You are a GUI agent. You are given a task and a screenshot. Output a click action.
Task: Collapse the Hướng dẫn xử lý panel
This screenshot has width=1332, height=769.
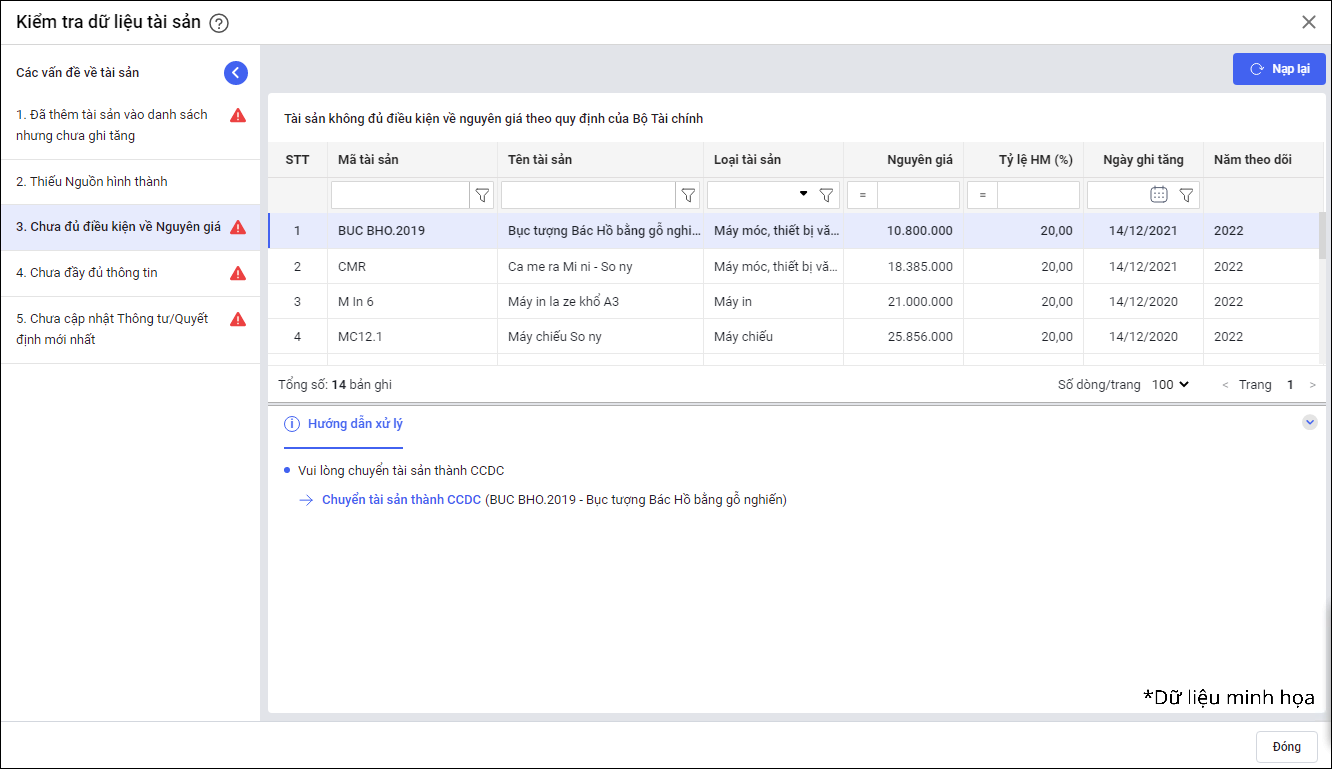[x=1310, y=423]
